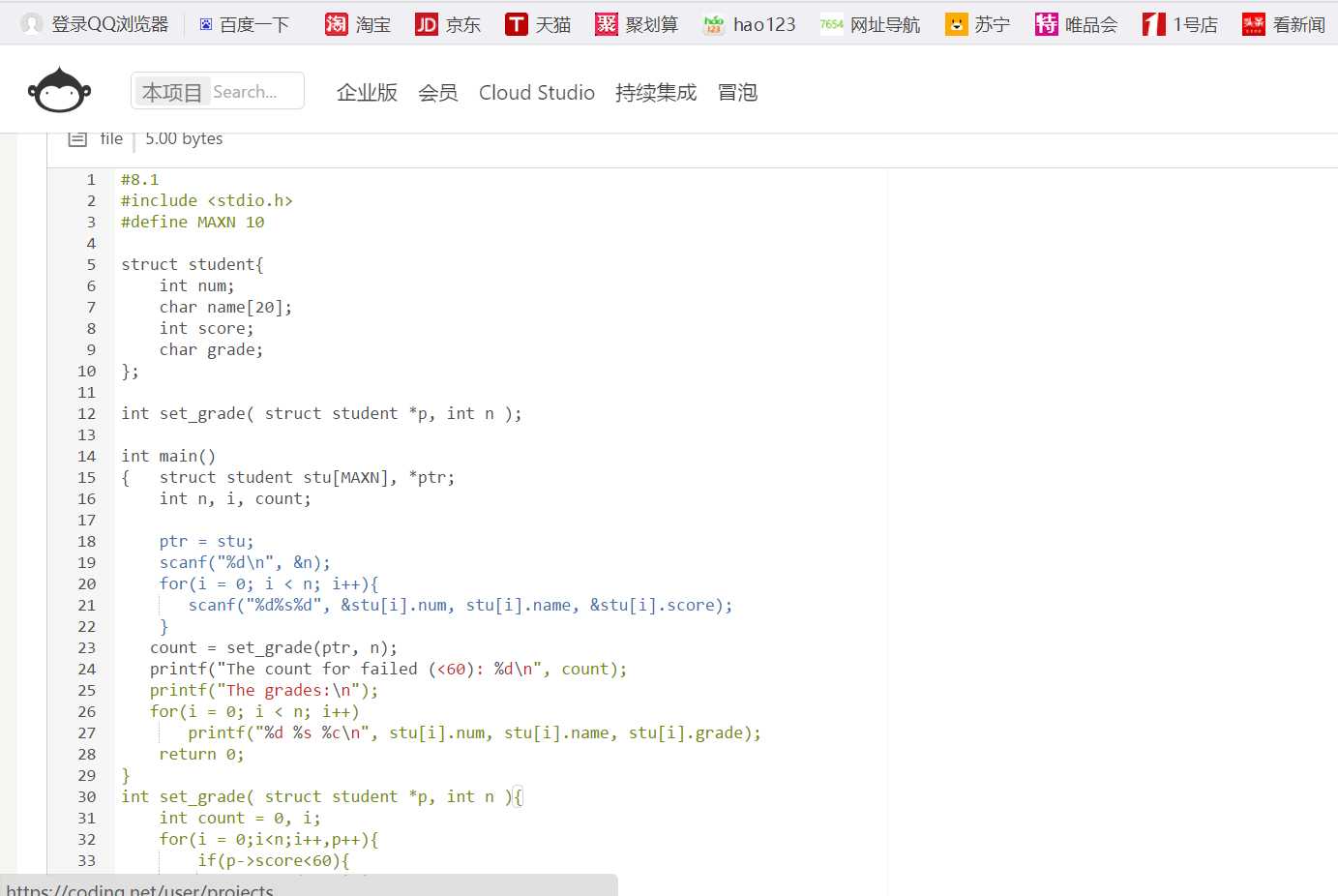The image size is (1338, 896).
Task: Click the 'count = set_grade(ptr, n);' line
Action: 274,647
